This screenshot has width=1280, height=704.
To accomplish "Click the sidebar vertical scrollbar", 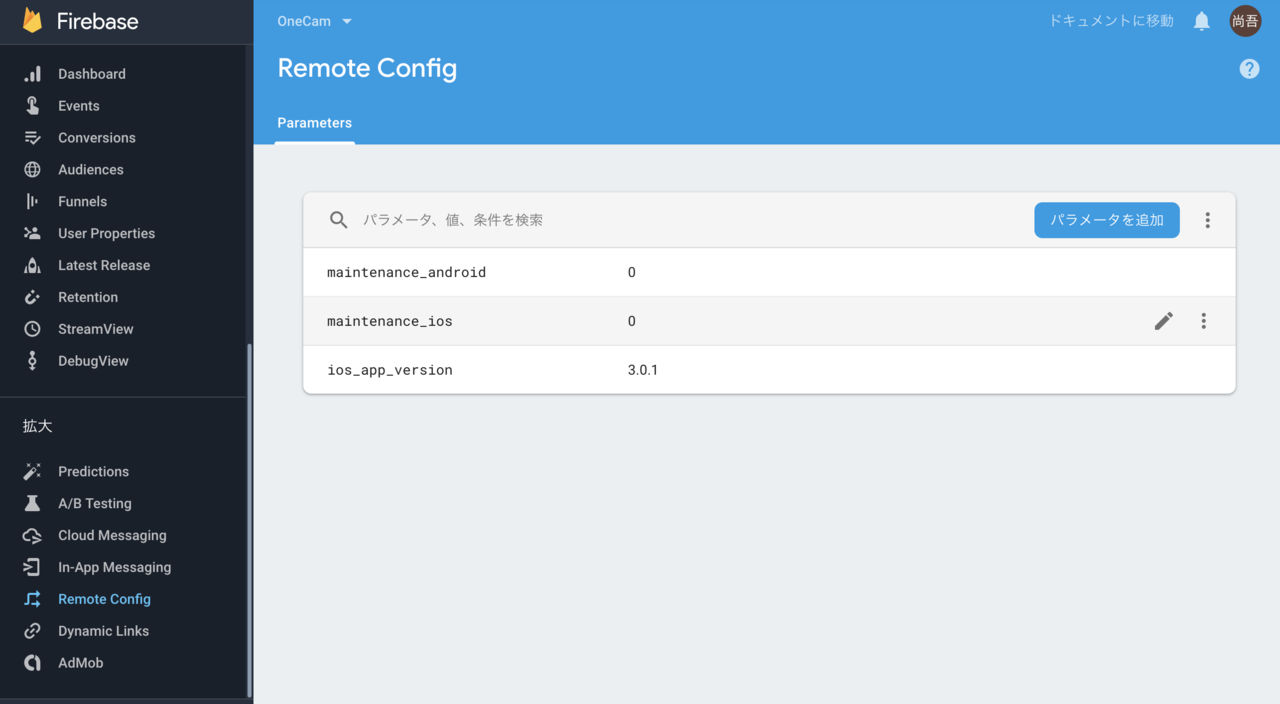I will click(x=249, y=520).
